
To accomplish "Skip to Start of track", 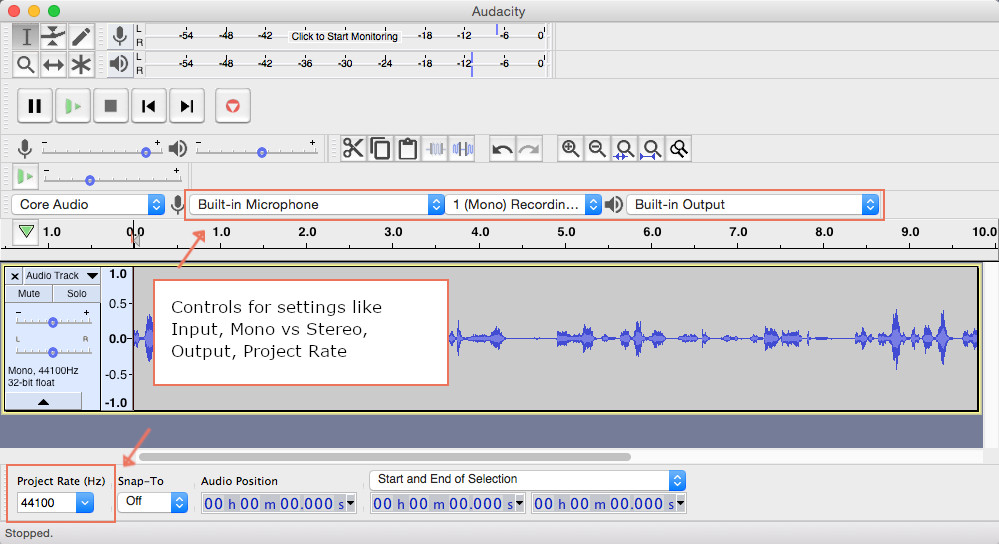I will click(148, 105).
